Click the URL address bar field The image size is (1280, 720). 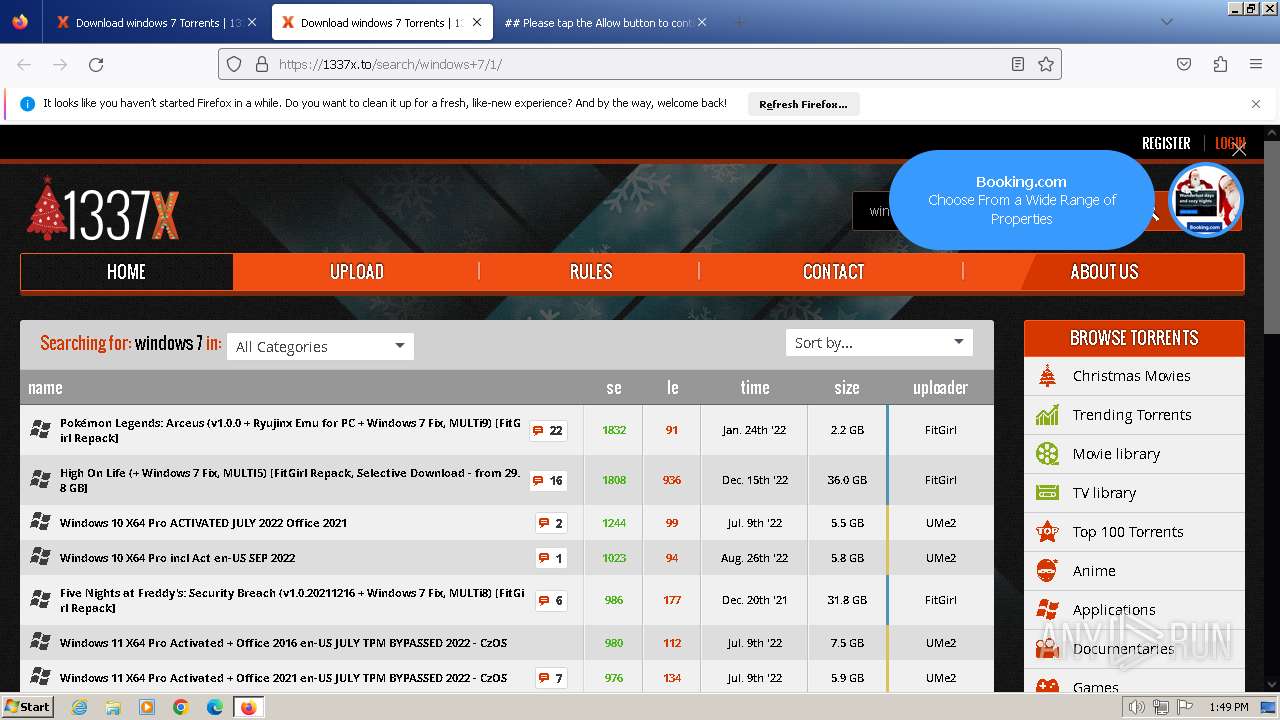[640, 64]
